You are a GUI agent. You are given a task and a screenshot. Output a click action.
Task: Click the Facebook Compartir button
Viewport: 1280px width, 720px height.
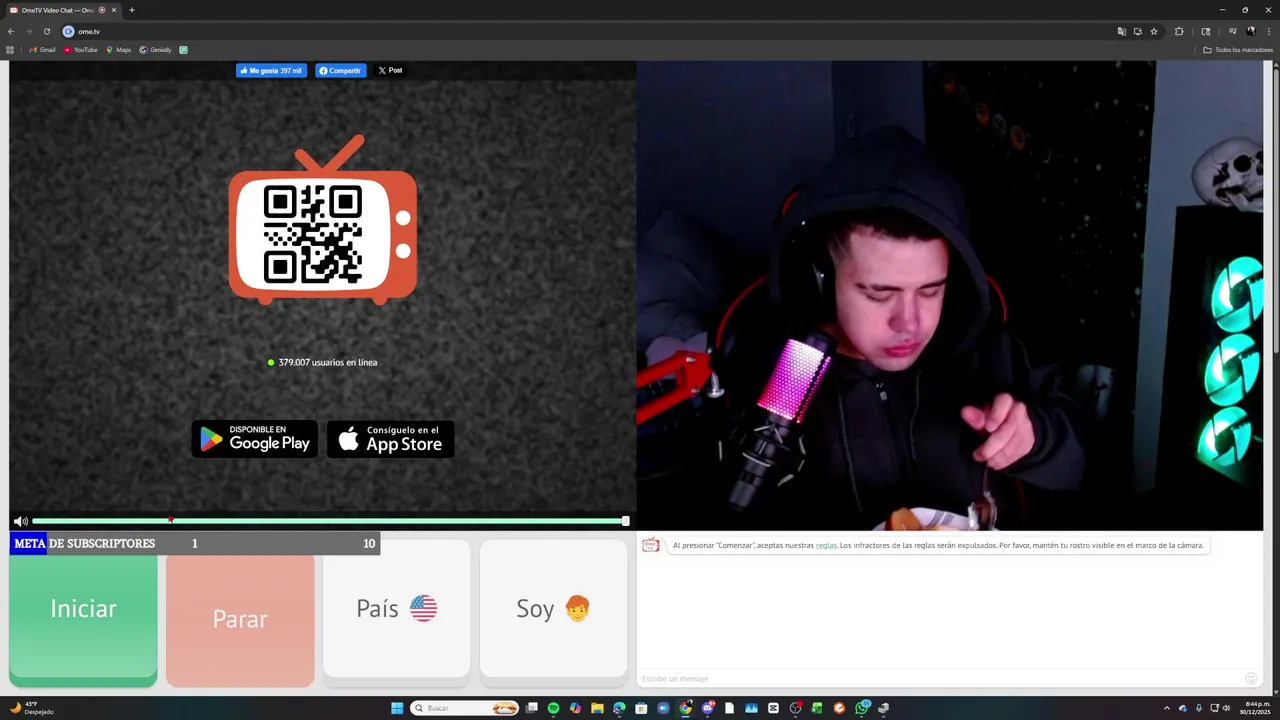click(341, 70)
